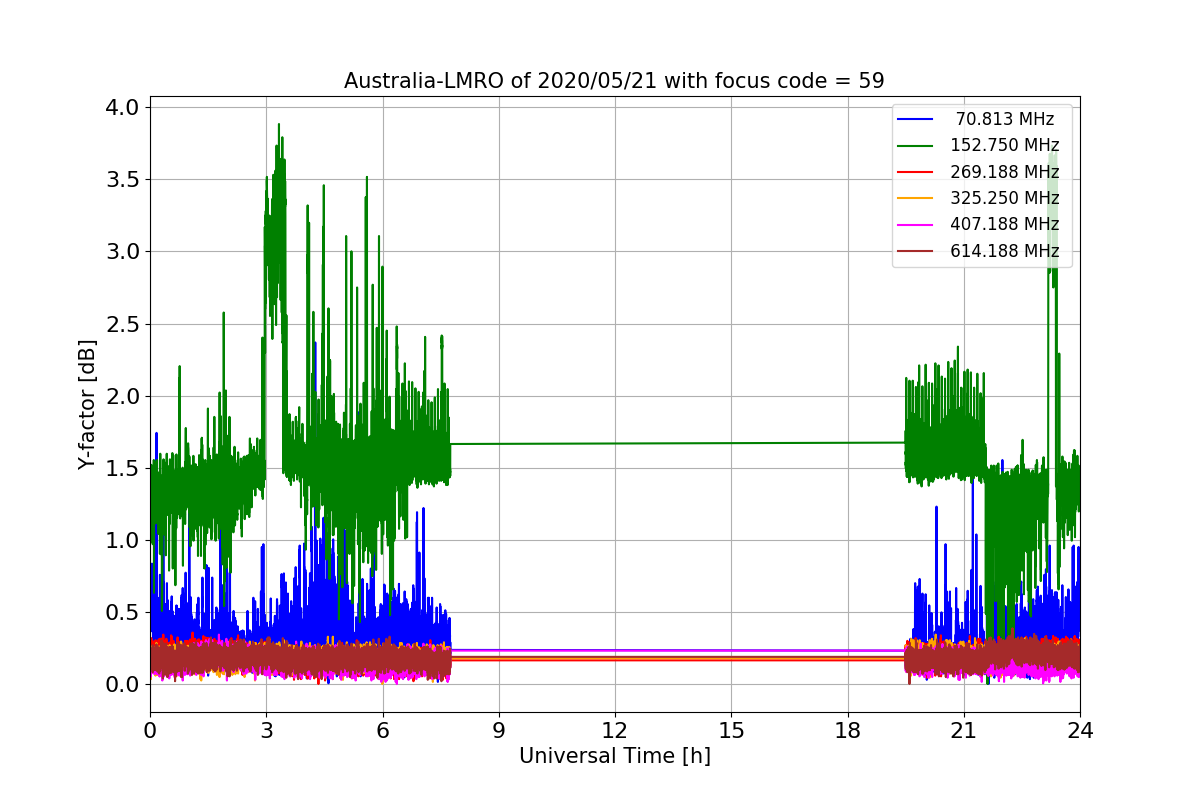Click the flat magenta line across the data gap
1200x800 pixels.
[678, 650]
